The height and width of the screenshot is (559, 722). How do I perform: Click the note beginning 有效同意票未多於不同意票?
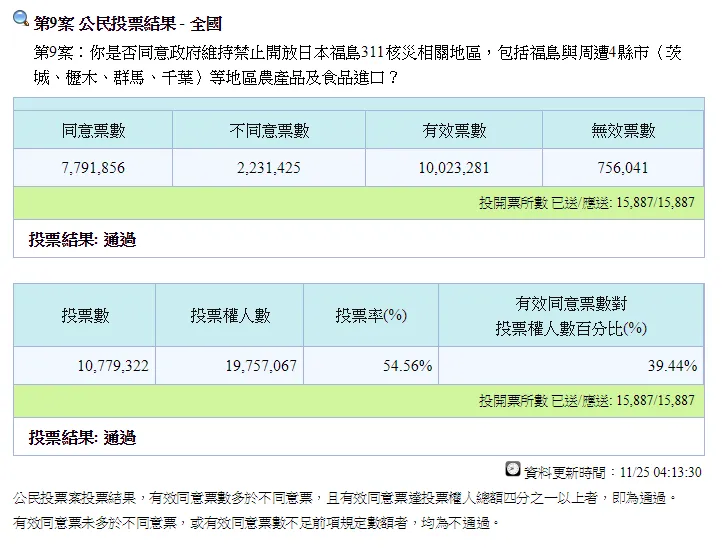256,523
